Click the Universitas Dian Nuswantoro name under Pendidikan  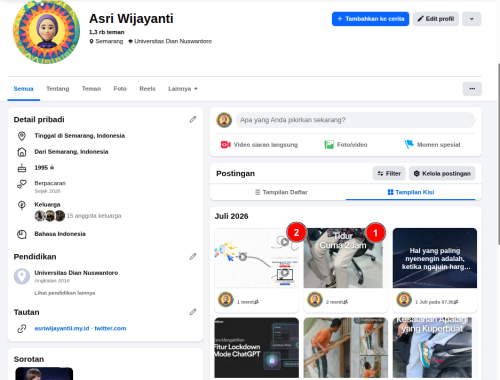coord(76,273)
